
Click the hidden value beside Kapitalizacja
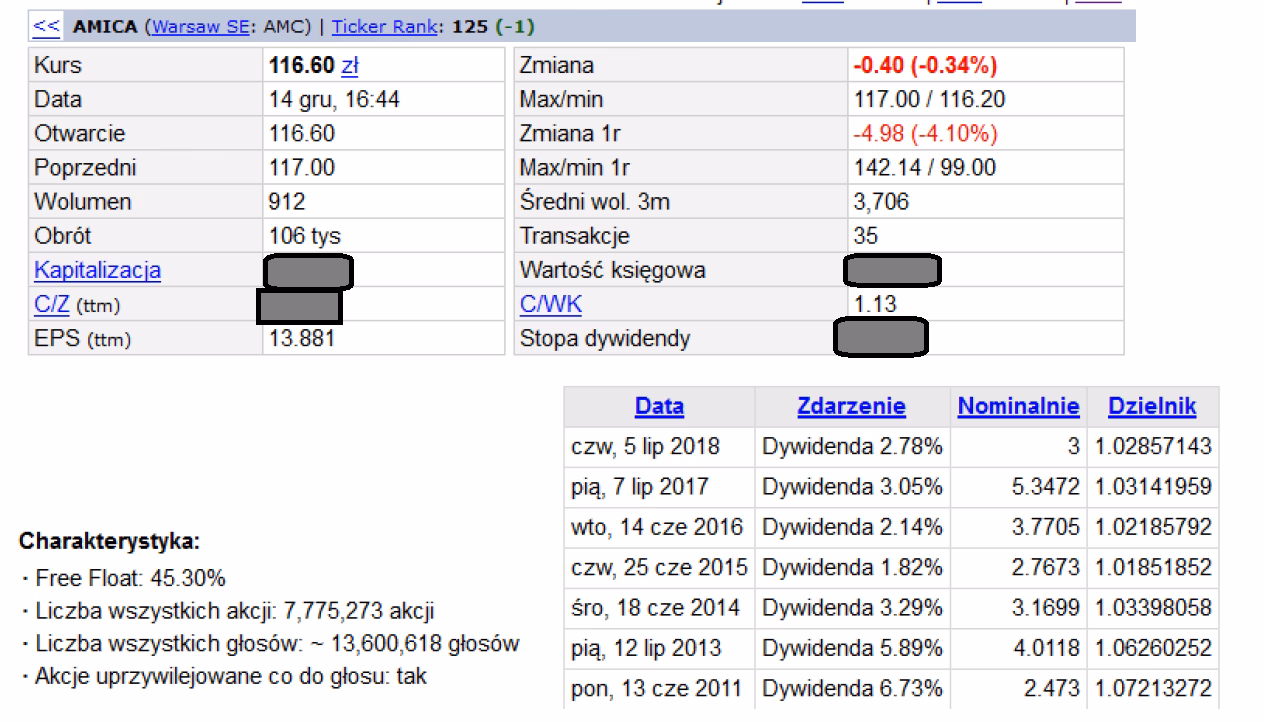[x=308, y=272]
